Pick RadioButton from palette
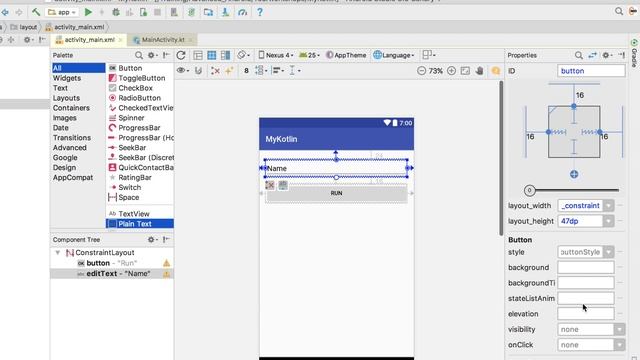This screenshot has height=360, width=640. [x=139, y=98]
